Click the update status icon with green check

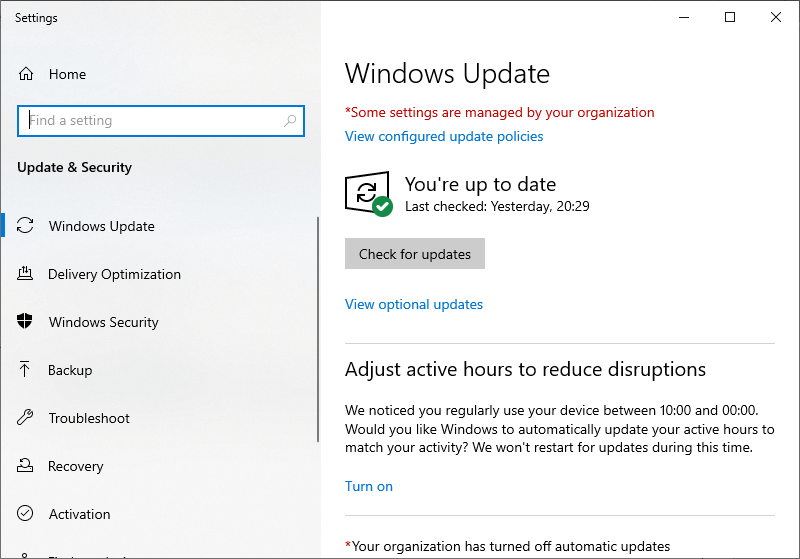point(368,194)
